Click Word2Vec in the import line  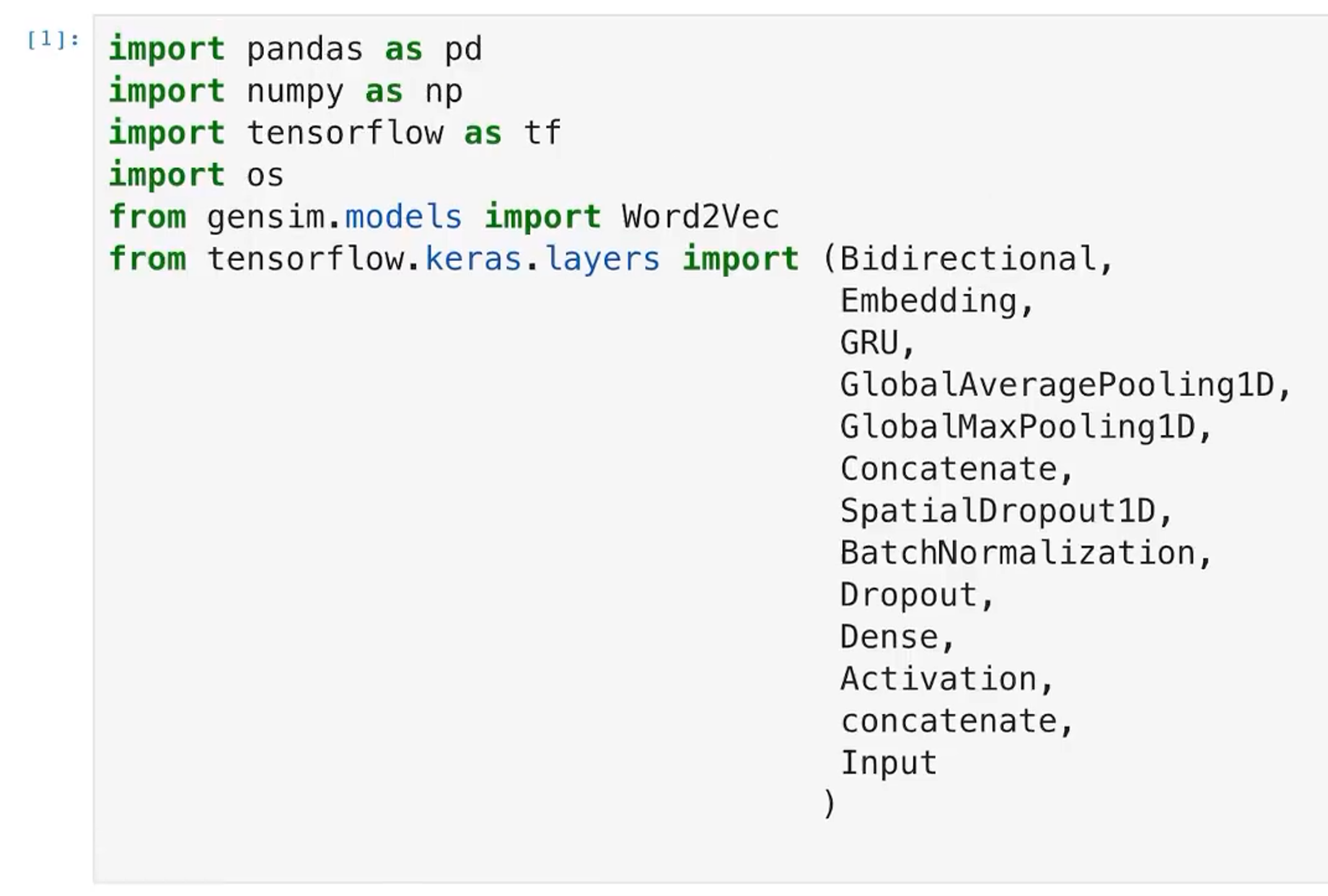click(700, 217)
